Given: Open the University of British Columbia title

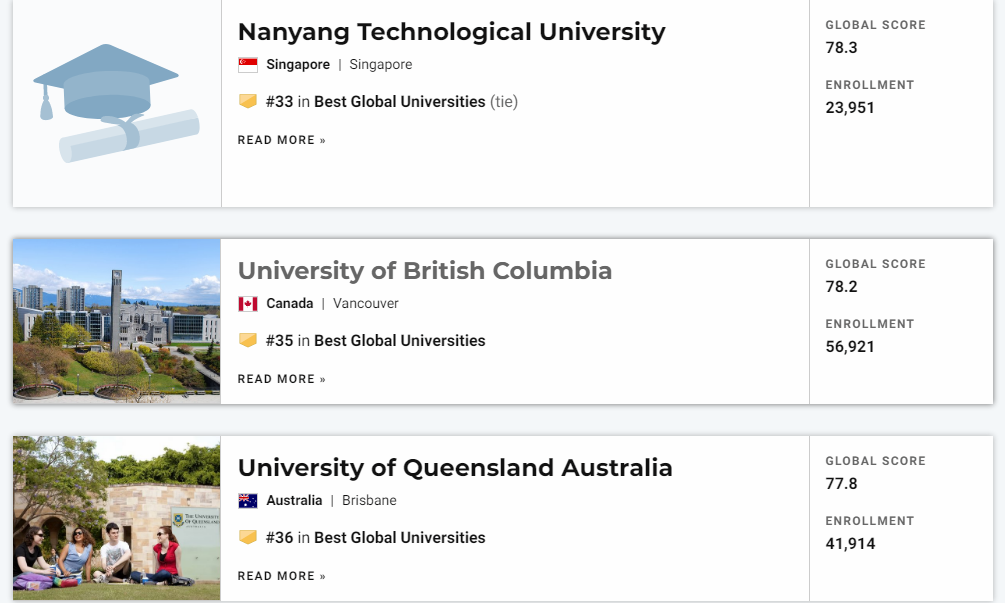Looking at the screenshot, I should pos(425,271).
